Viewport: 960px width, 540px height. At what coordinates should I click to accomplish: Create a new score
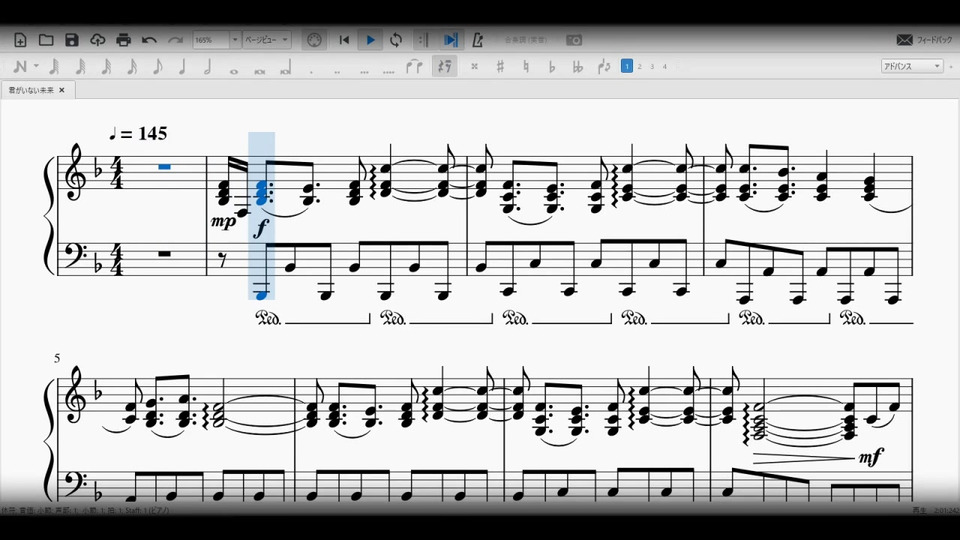click(x=20, y=40)
